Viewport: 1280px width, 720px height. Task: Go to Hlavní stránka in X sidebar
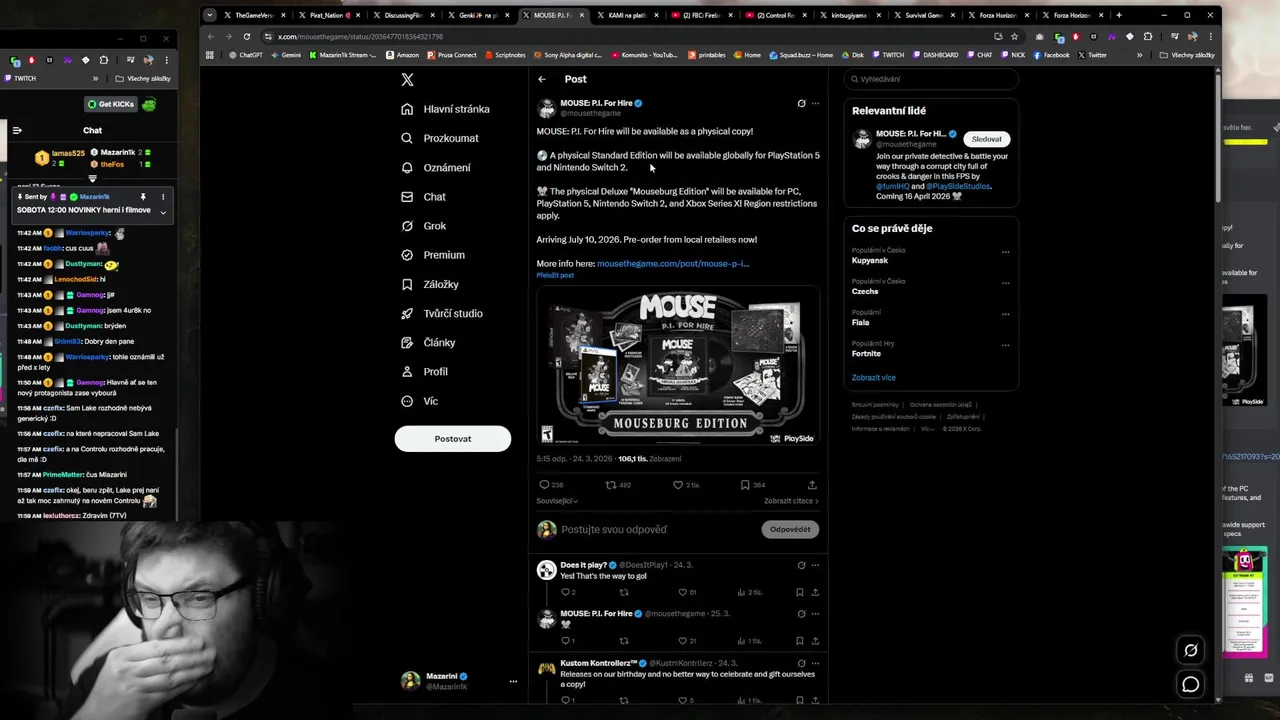(x=445, y=109)
